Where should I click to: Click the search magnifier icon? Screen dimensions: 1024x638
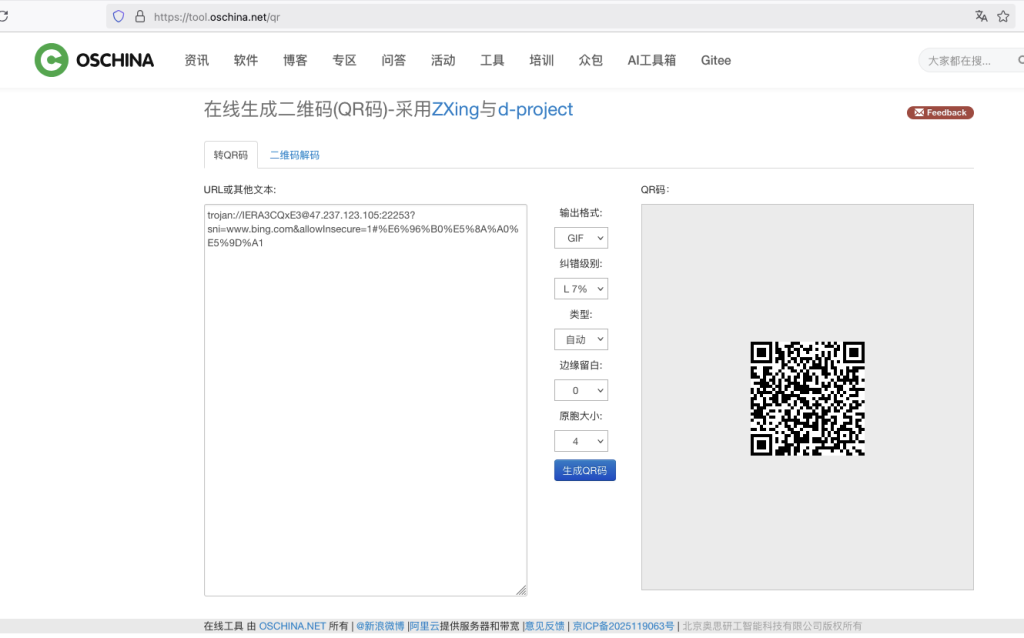pos(1021,60)
